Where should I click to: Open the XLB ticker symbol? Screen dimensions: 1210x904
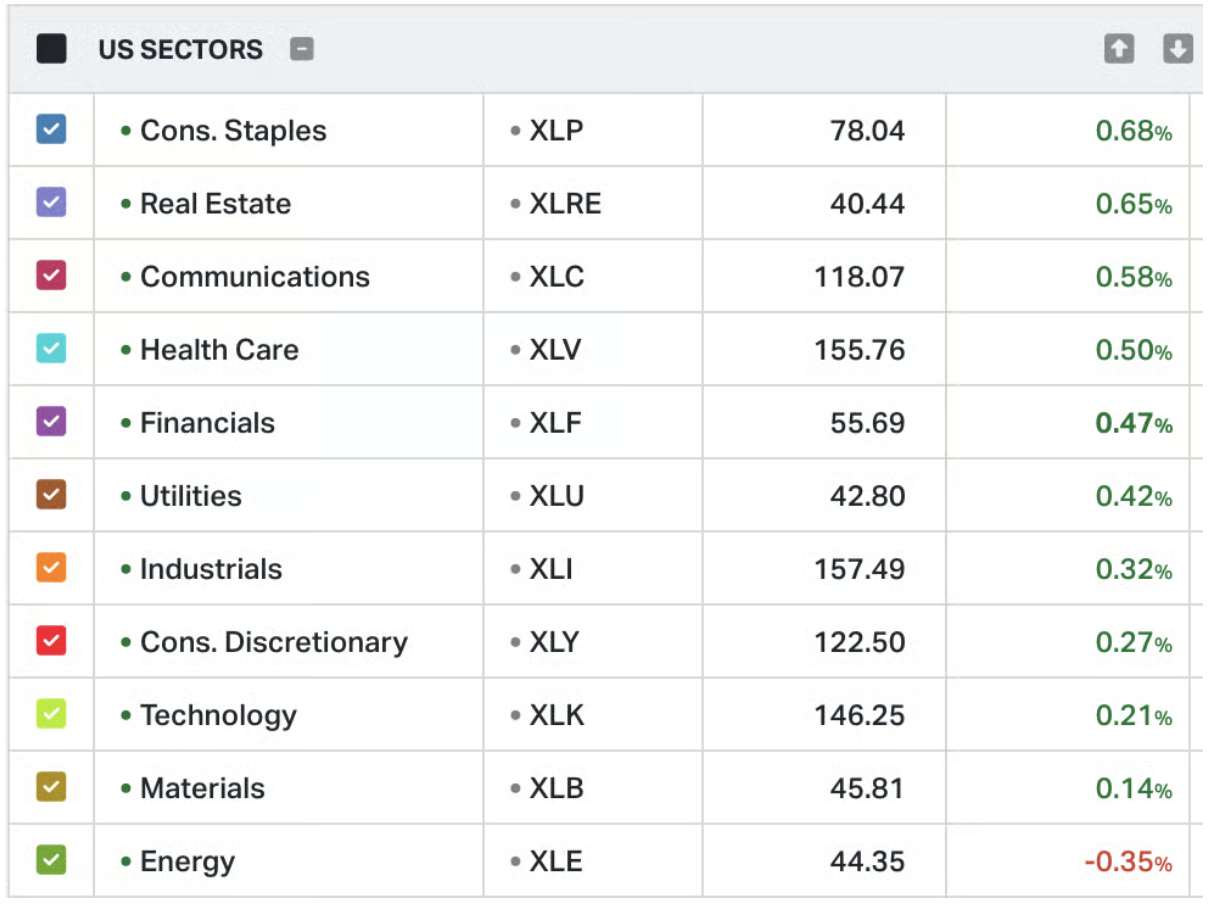556,788
